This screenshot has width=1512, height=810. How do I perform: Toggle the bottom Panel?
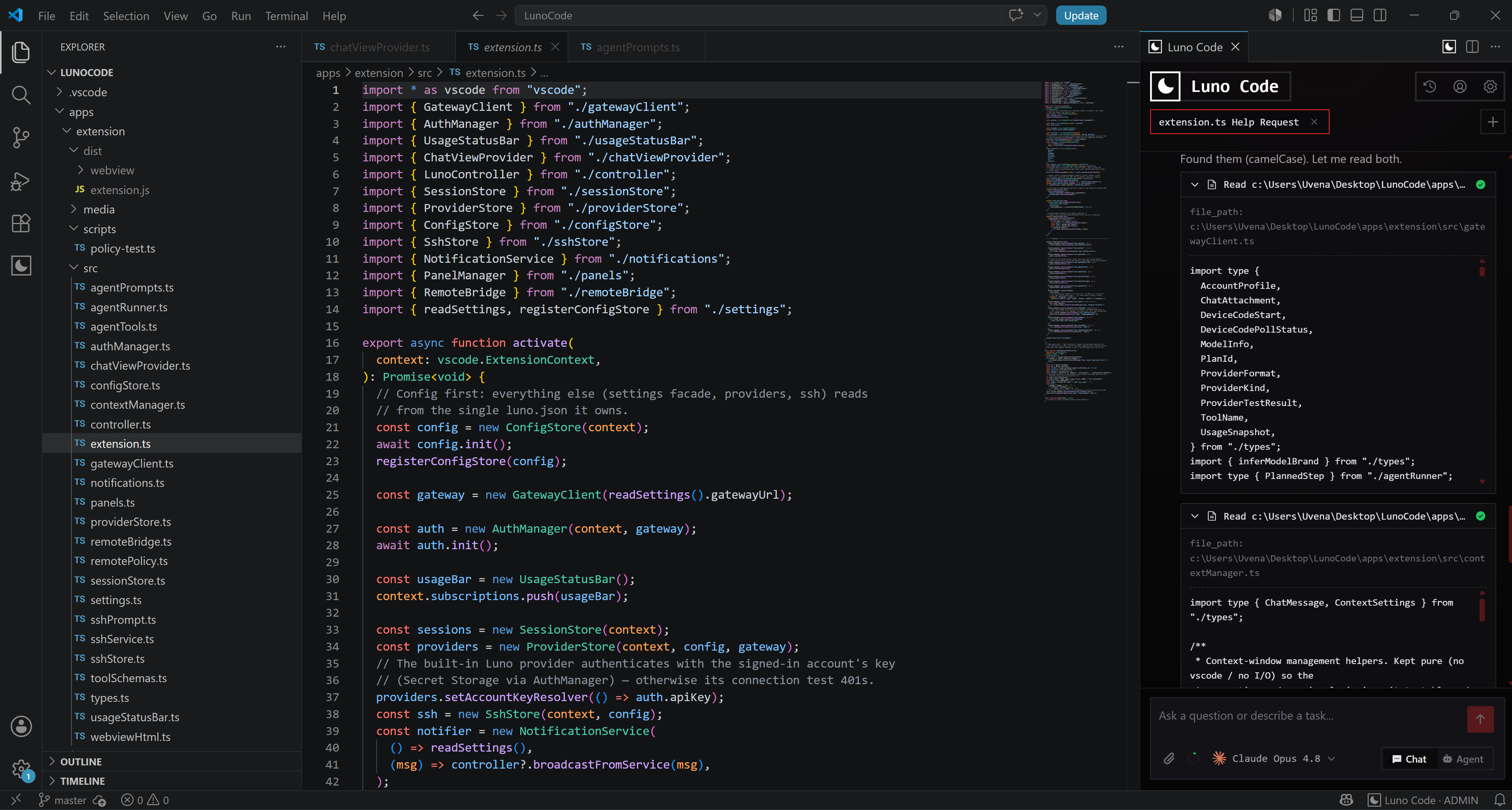coord(1356,15)
